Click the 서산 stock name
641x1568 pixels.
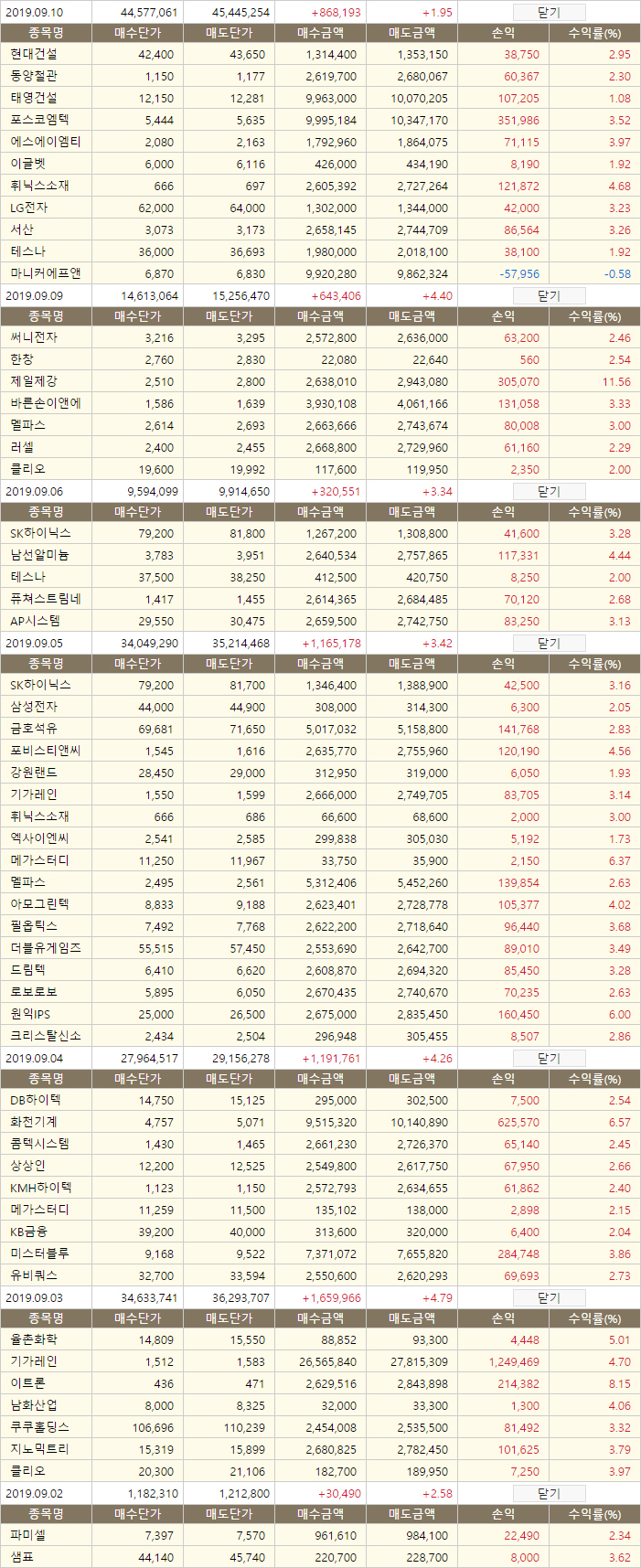click(x=22, y=229)
